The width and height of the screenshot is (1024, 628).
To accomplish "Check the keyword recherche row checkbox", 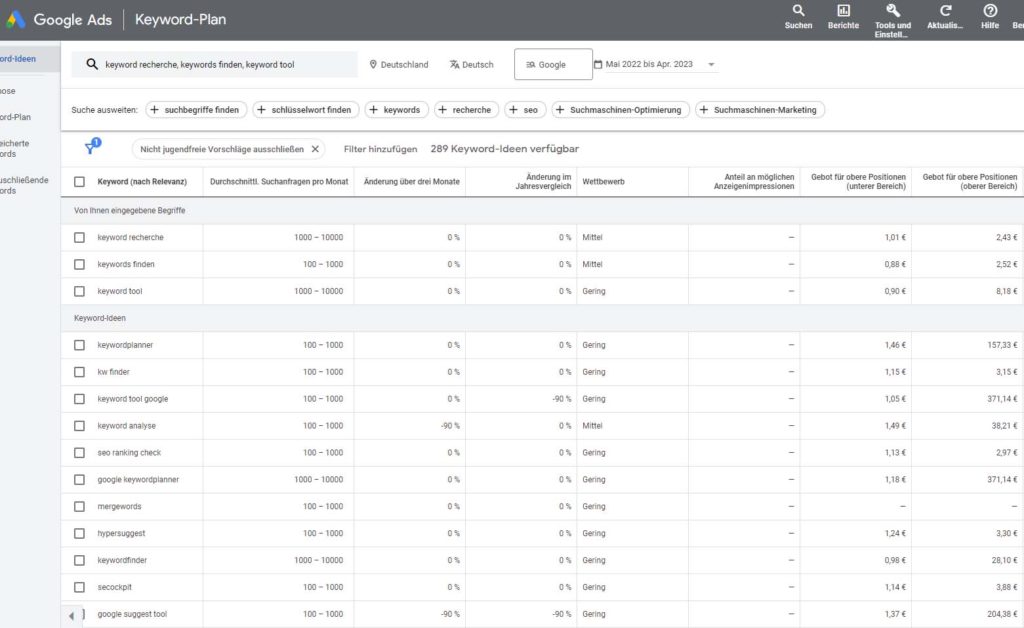I will click(79, 237).
